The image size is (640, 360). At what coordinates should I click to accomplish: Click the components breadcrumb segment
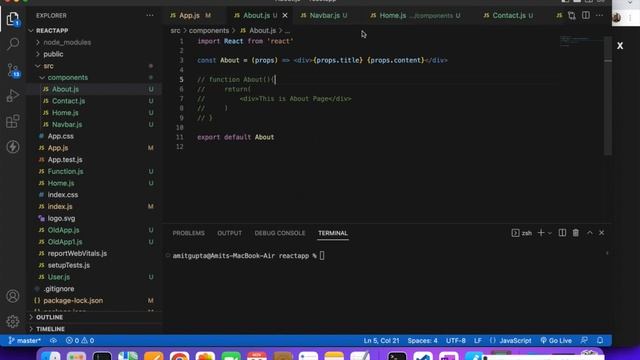(x=209, y=31)
